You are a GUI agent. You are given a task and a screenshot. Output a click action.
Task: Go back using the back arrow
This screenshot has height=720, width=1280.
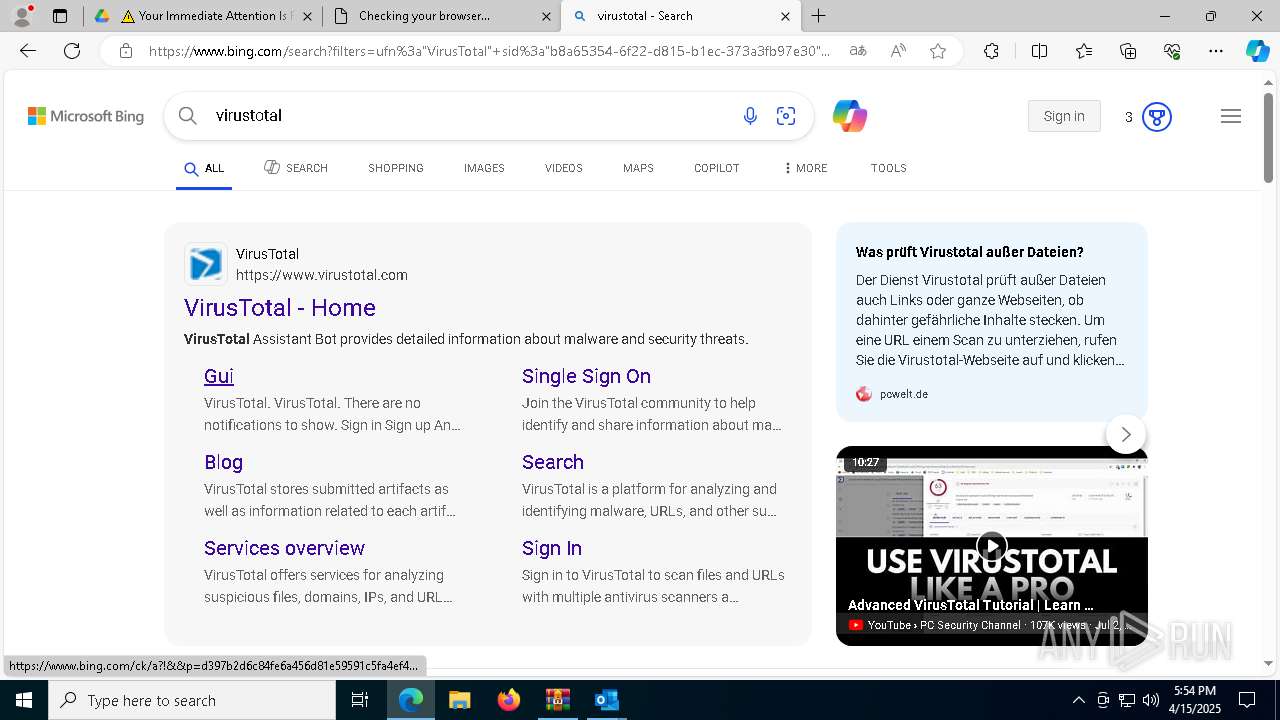click(x=28, y=51)
